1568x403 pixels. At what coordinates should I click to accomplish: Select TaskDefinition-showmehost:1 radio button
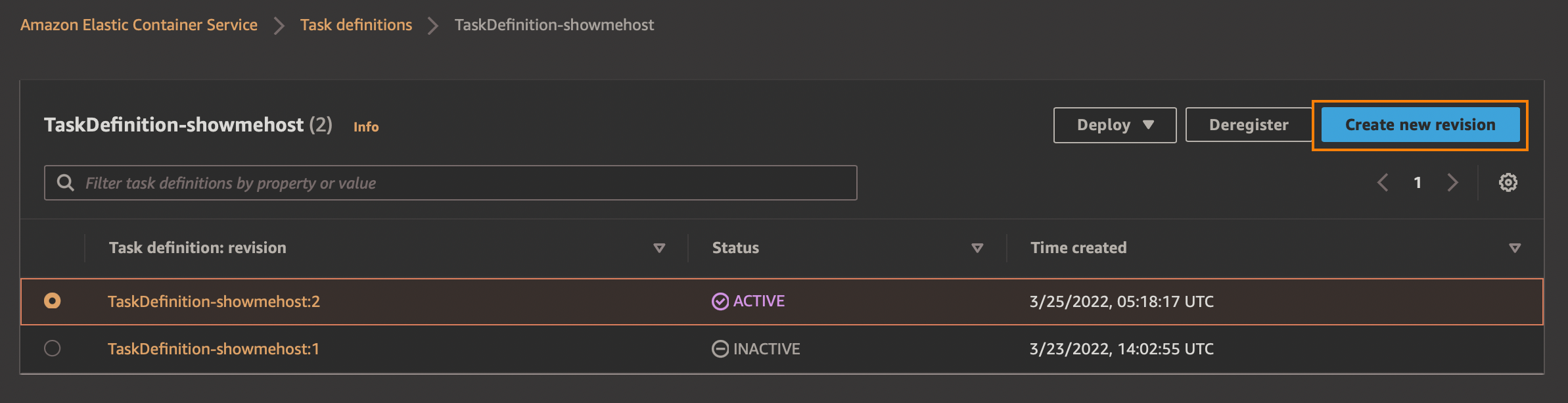[x=52, y=348]
